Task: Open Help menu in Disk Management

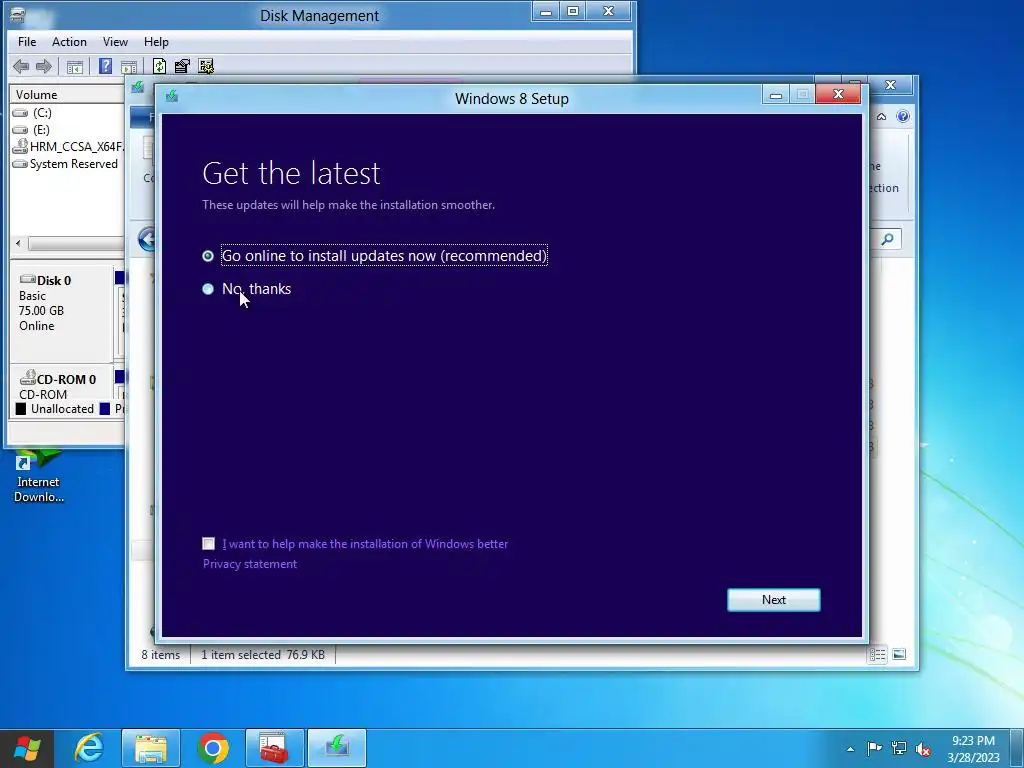Action: coord(156,42)
